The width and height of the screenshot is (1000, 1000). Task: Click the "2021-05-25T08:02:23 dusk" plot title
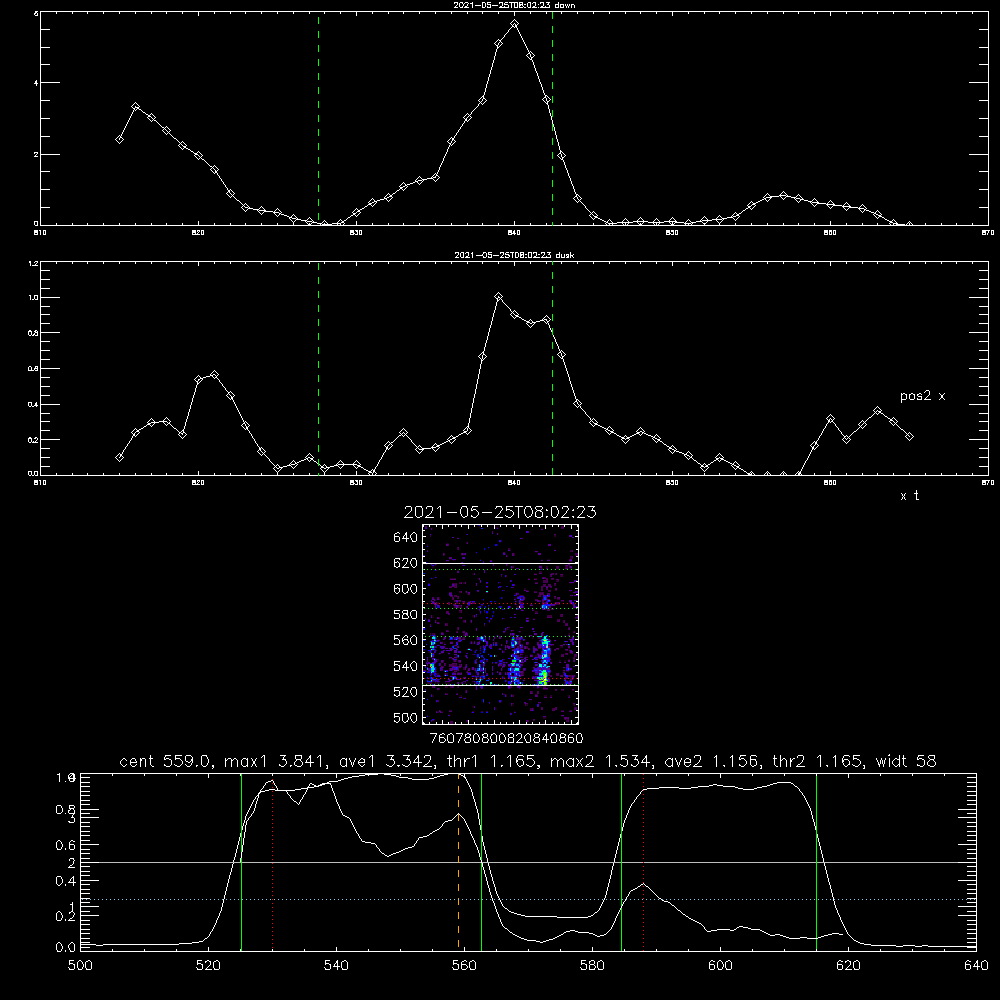[x=514, y=255]
